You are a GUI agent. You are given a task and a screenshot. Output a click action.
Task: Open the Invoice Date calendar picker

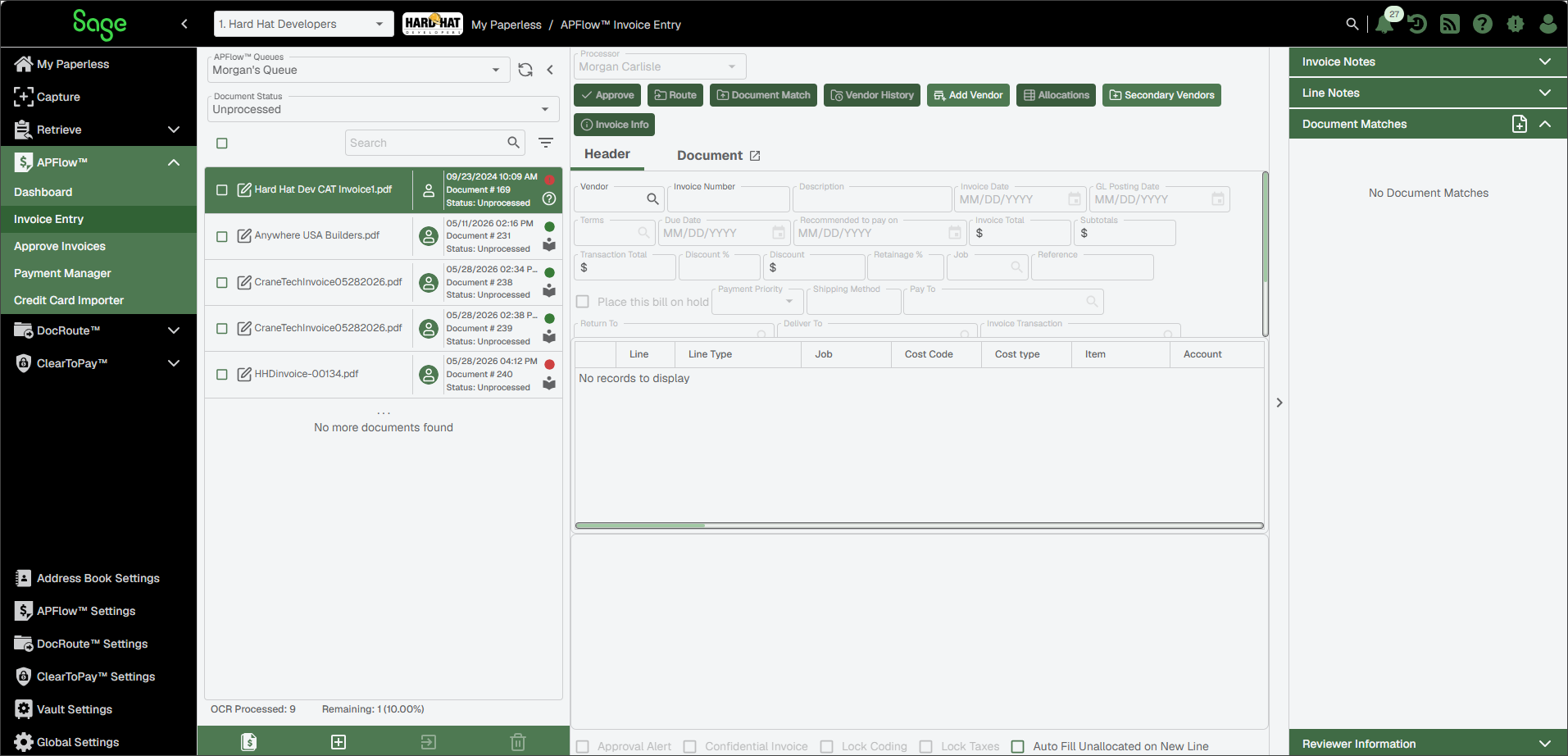(x=1075, y=199)
